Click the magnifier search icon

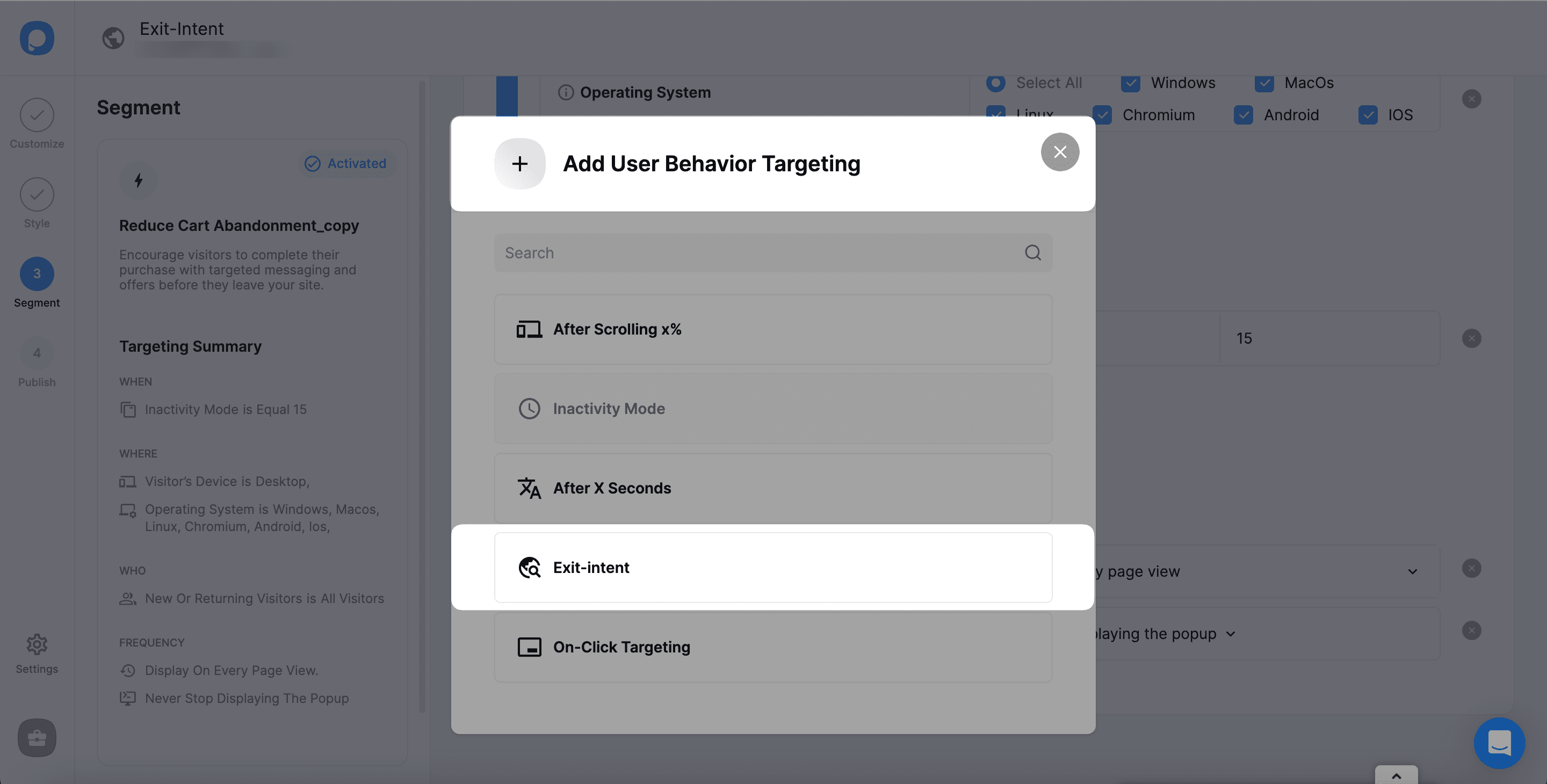click(x=1033, y=253)
